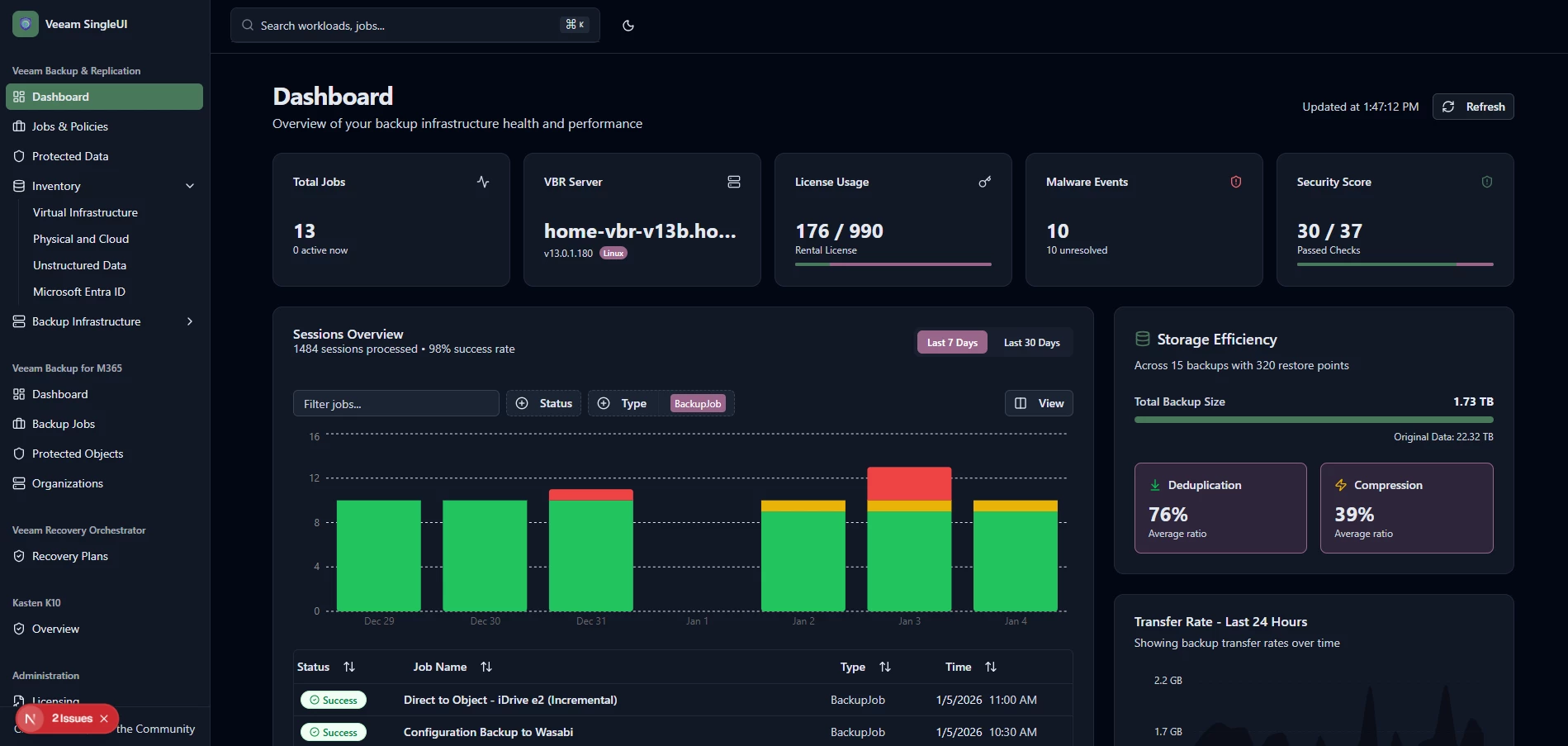
Task: Click the columns icon on View button
Action: [1021, 403]
